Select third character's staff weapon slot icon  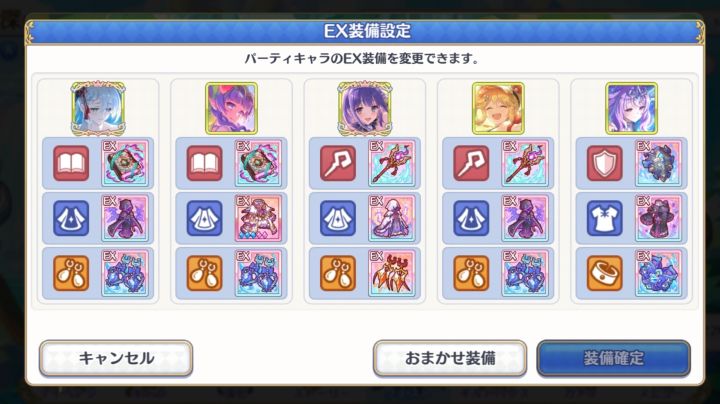point(338,163)
